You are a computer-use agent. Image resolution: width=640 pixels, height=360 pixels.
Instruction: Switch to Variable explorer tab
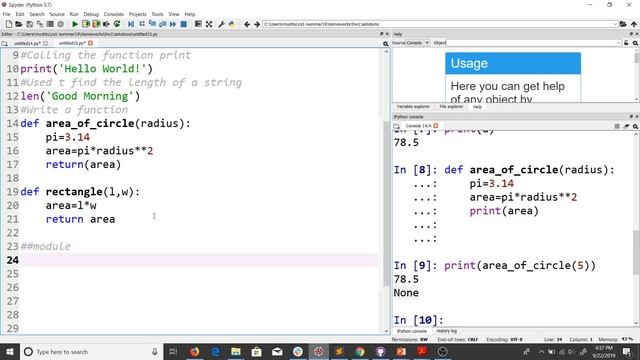413,107
